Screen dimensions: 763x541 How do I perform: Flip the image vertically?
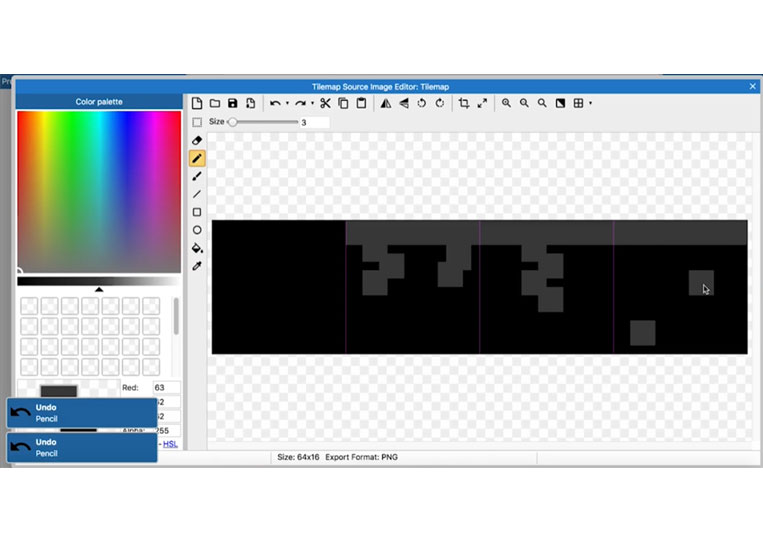click(403, 103)
